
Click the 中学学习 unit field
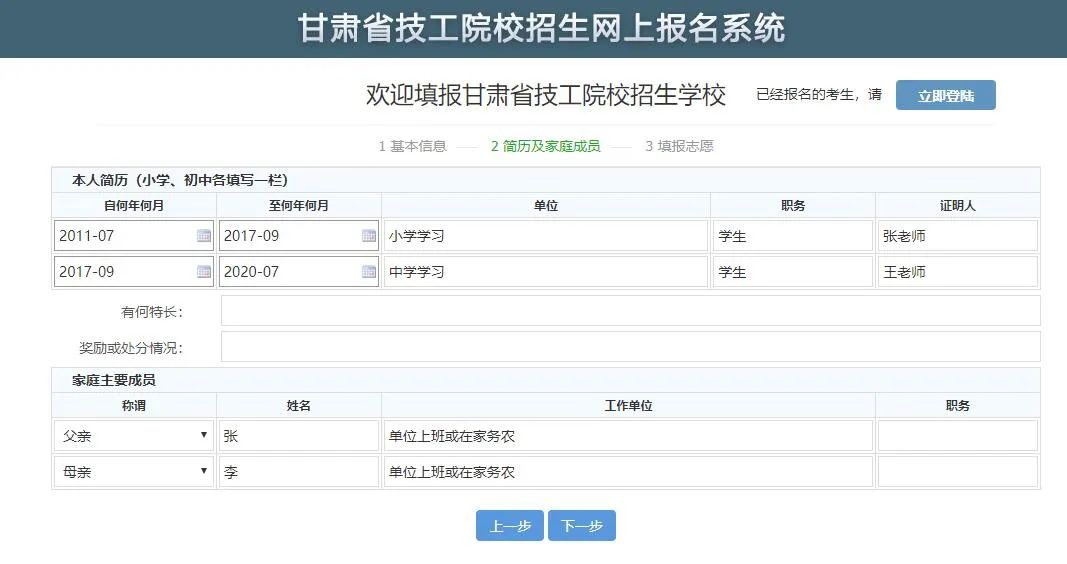(545, 272)
